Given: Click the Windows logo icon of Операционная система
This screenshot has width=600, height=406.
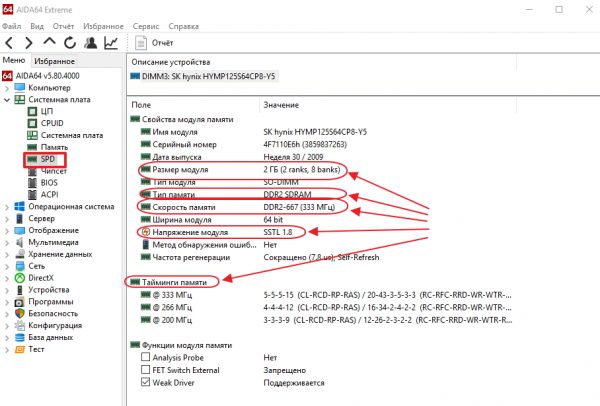Looking at the screenshot, I should [x=20, y=206].
